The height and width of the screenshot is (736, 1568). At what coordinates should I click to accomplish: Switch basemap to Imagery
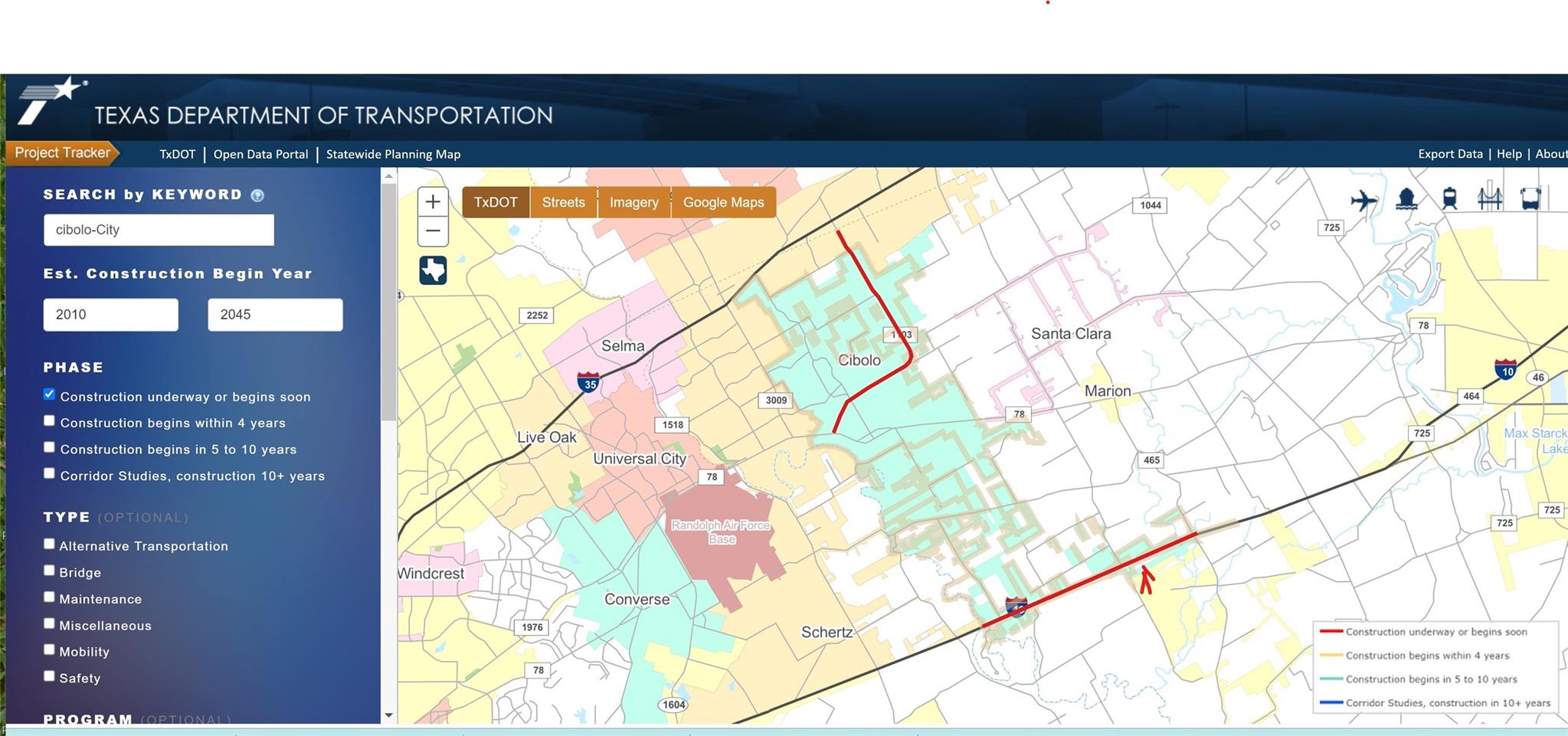[633, 202]
